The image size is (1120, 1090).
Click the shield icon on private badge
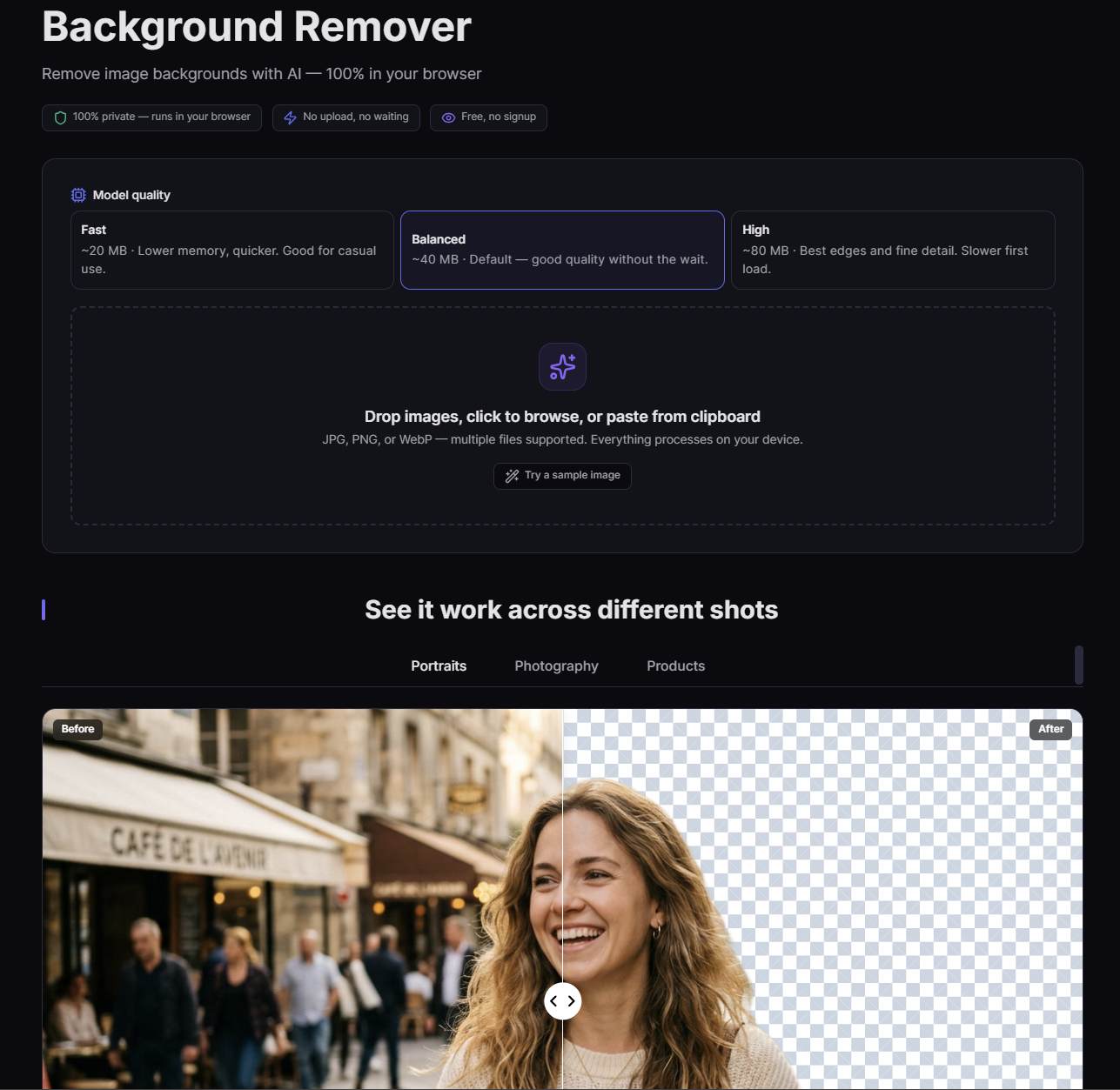click(x=60, y=117)
